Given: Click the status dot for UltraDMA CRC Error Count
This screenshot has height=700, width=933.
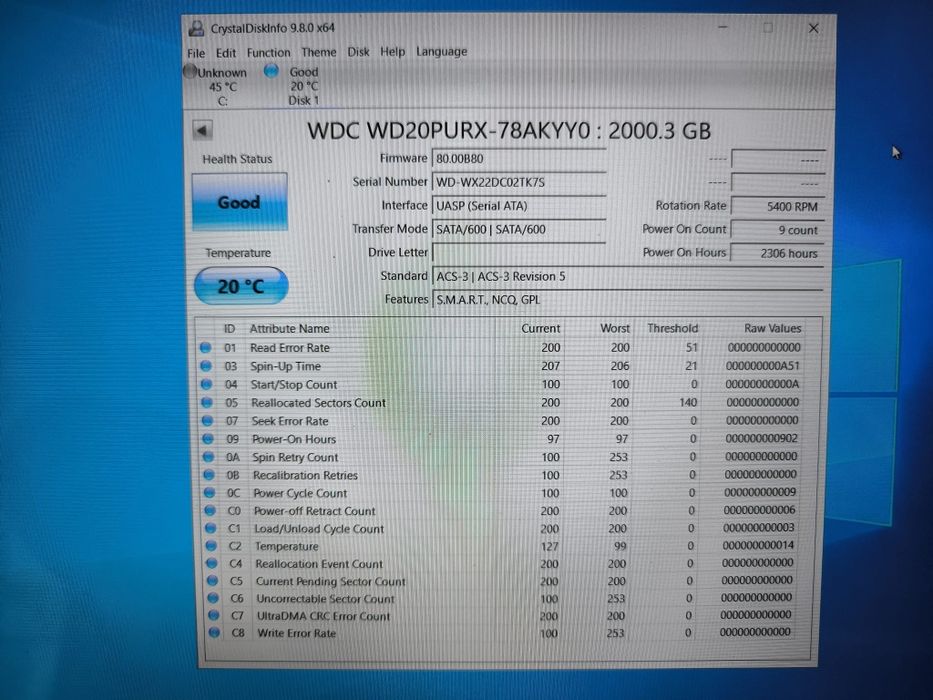Looking at the screenshot, I should 214,615.
